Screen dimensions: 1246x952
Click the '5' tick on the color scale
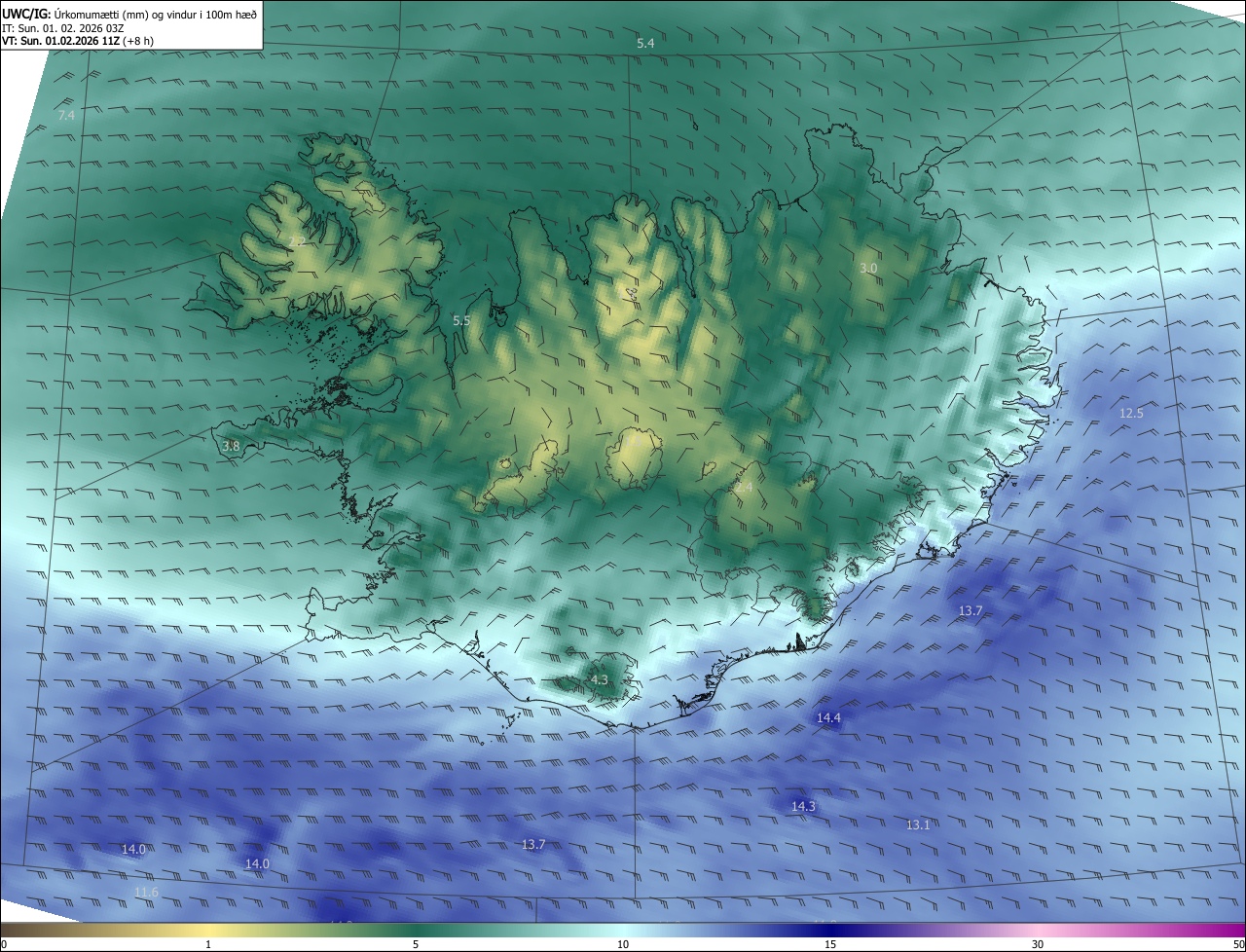(x=416, y=944)
